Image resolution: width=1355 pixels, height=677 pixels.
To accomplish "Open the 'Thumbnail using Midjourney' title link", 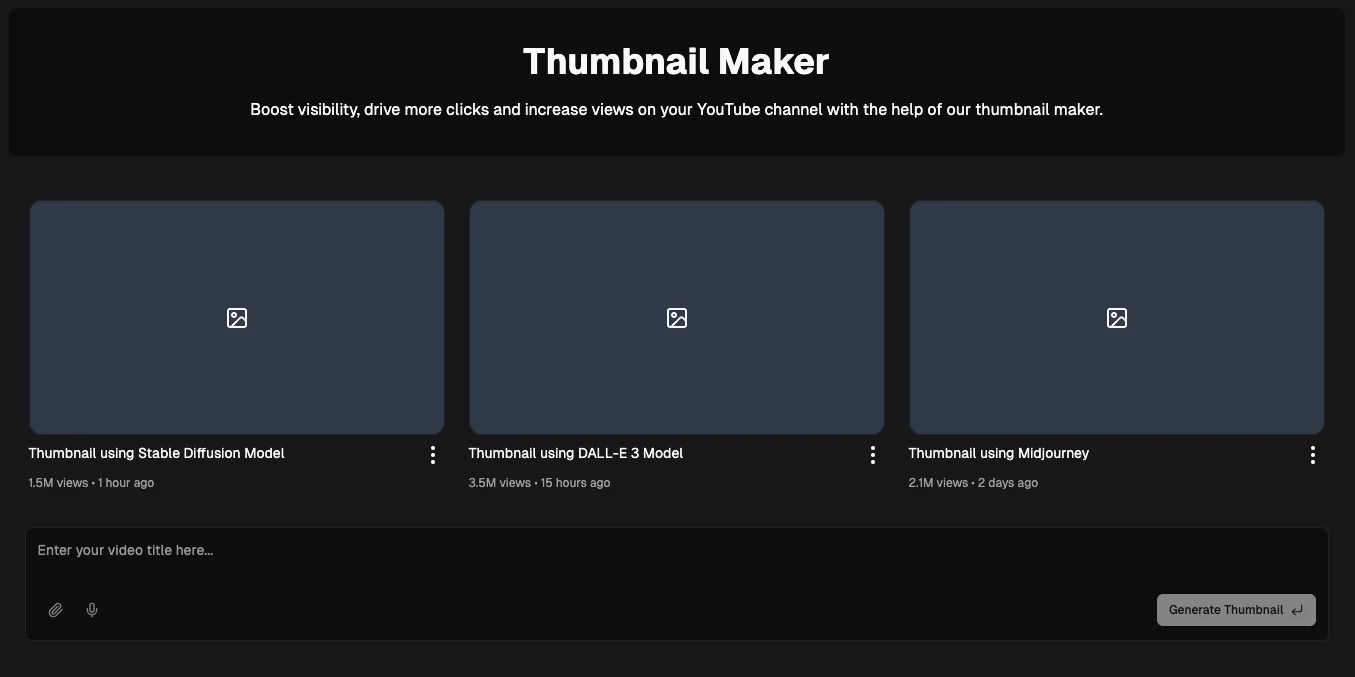I will tap(998, 453).
